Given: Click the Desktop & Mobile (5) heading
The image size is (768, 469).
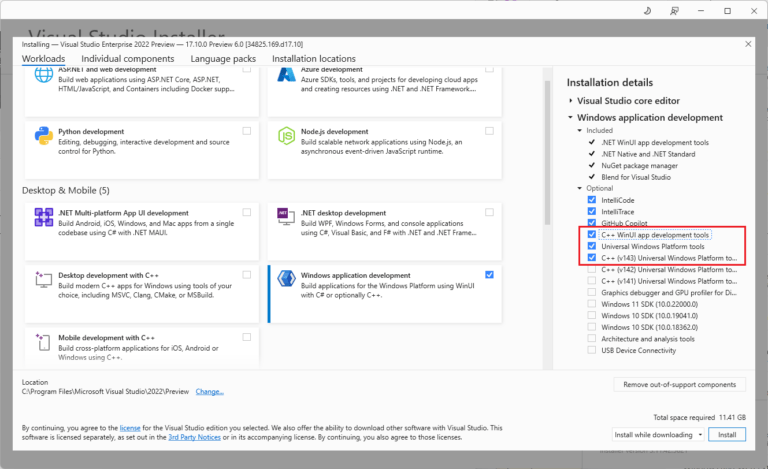Looking at the screenshot, I should coord(66,190).
